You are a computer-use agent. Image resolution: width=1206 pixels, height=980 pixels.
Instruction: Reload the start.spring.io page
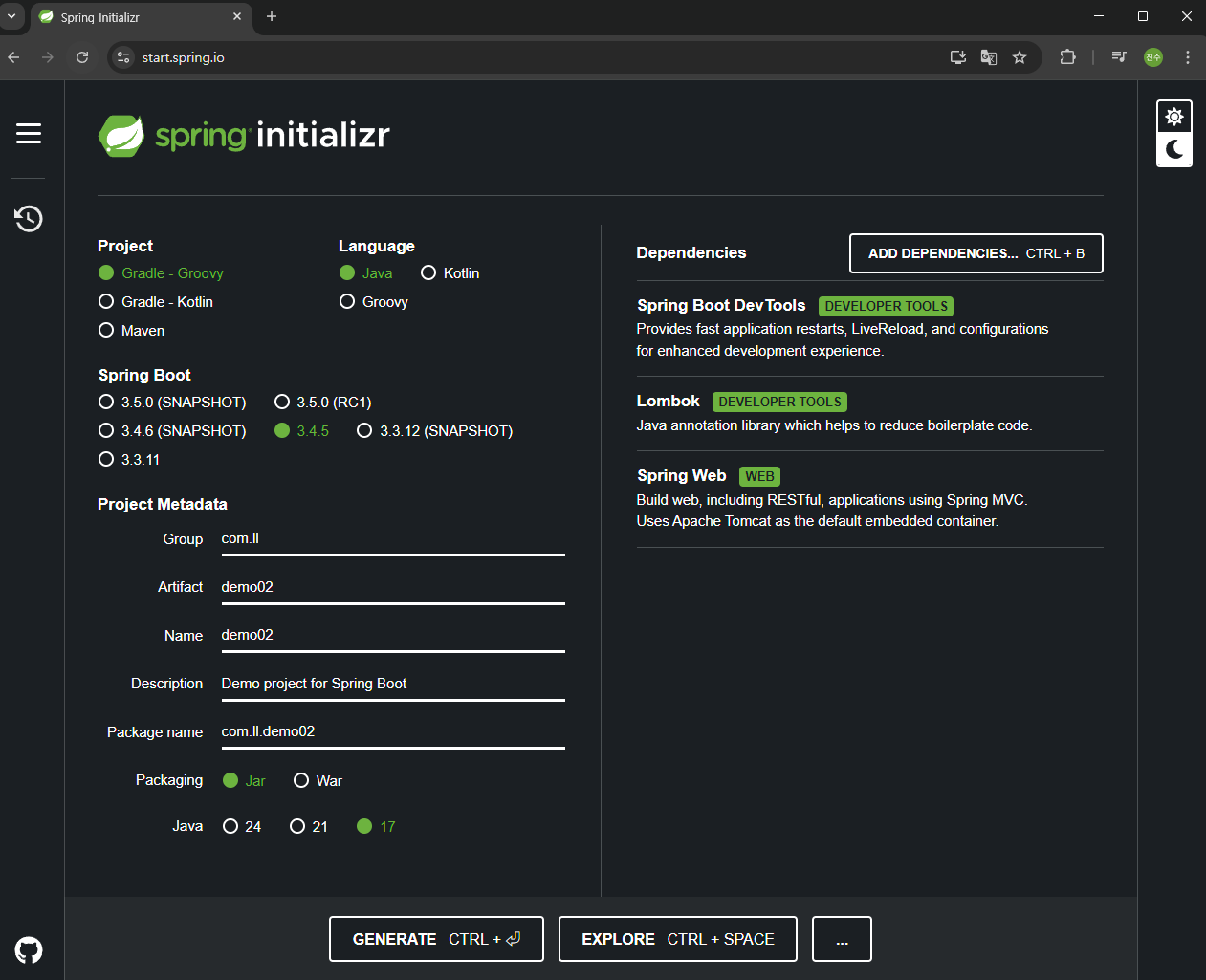pyautogui.click(x=82, y=57)
